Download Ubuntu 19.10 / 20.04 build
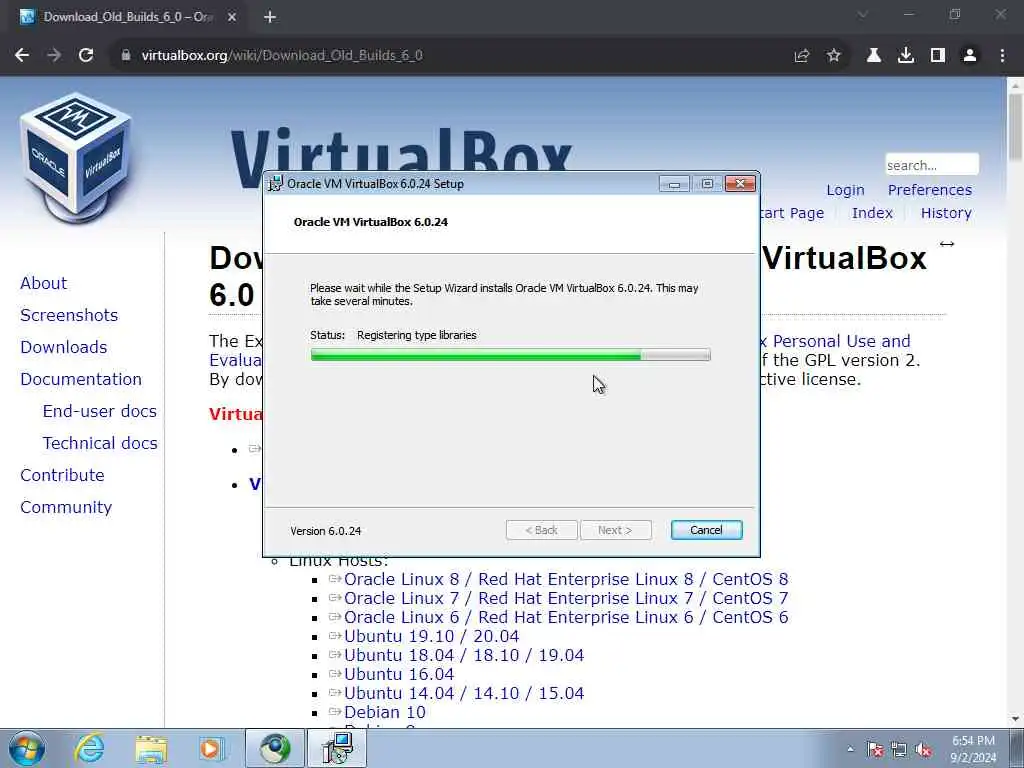Screen dimensions: 1024x768 (x=431, y=636)
